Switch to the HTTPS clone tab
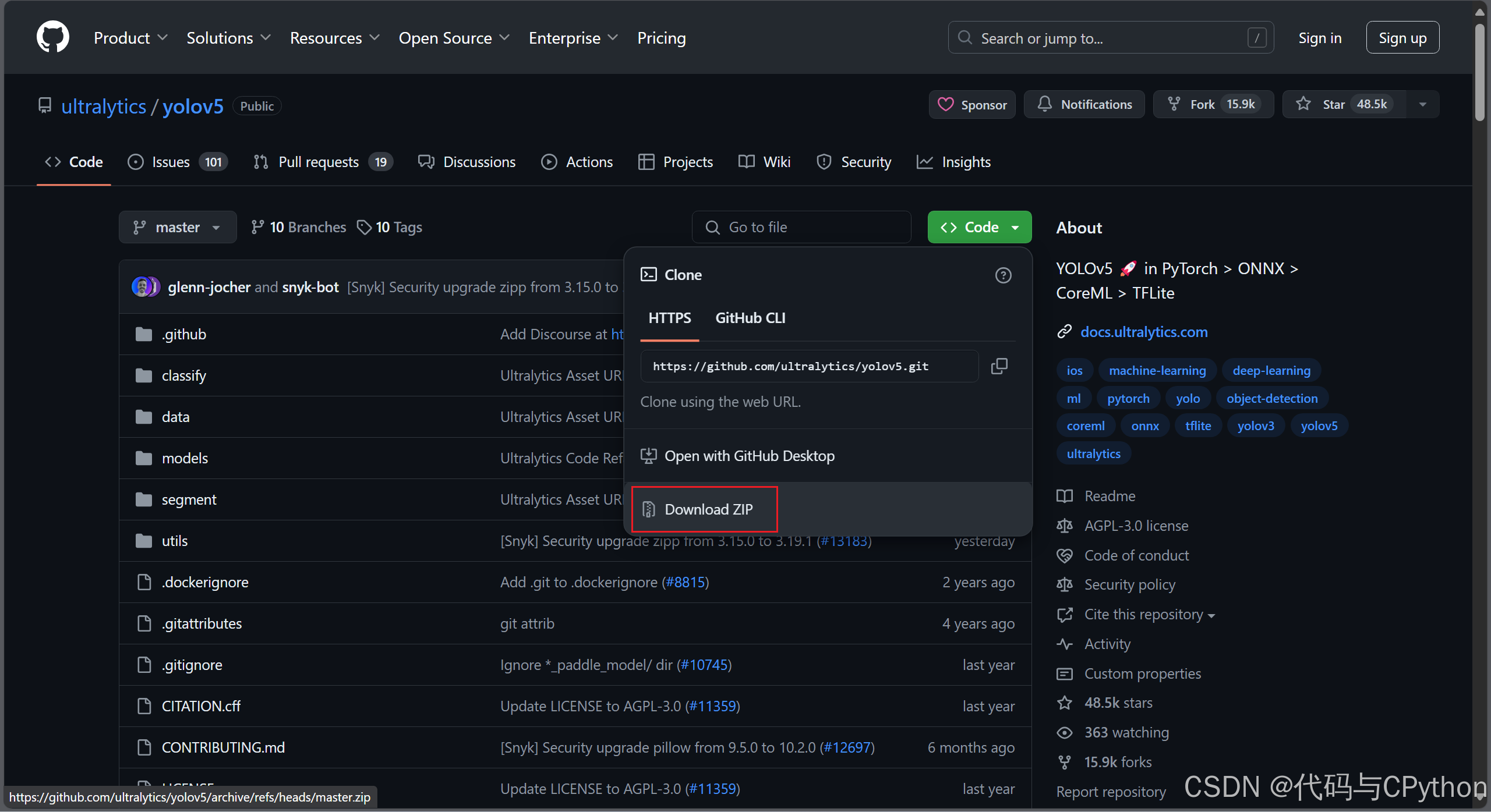The height and width of the screenshot is (812, 1491). (x=670, y=318)
